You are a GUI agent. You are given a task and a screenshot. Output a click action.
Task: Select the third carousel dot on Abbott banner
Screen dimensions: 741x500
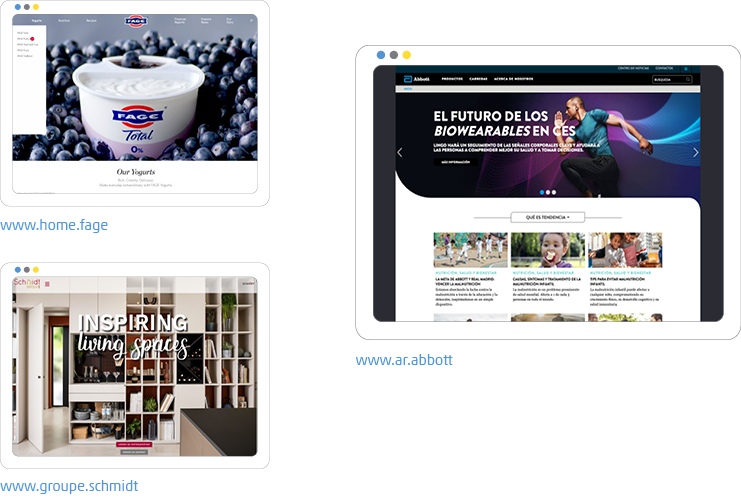pyautogui.click(x=555, y=191)
